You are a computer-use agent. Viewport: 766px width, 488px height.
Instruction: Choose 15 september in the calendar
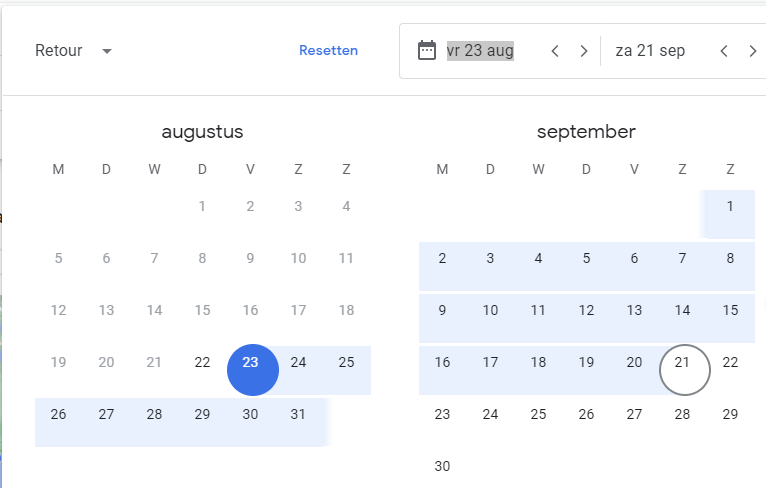(x=730, y=310)
